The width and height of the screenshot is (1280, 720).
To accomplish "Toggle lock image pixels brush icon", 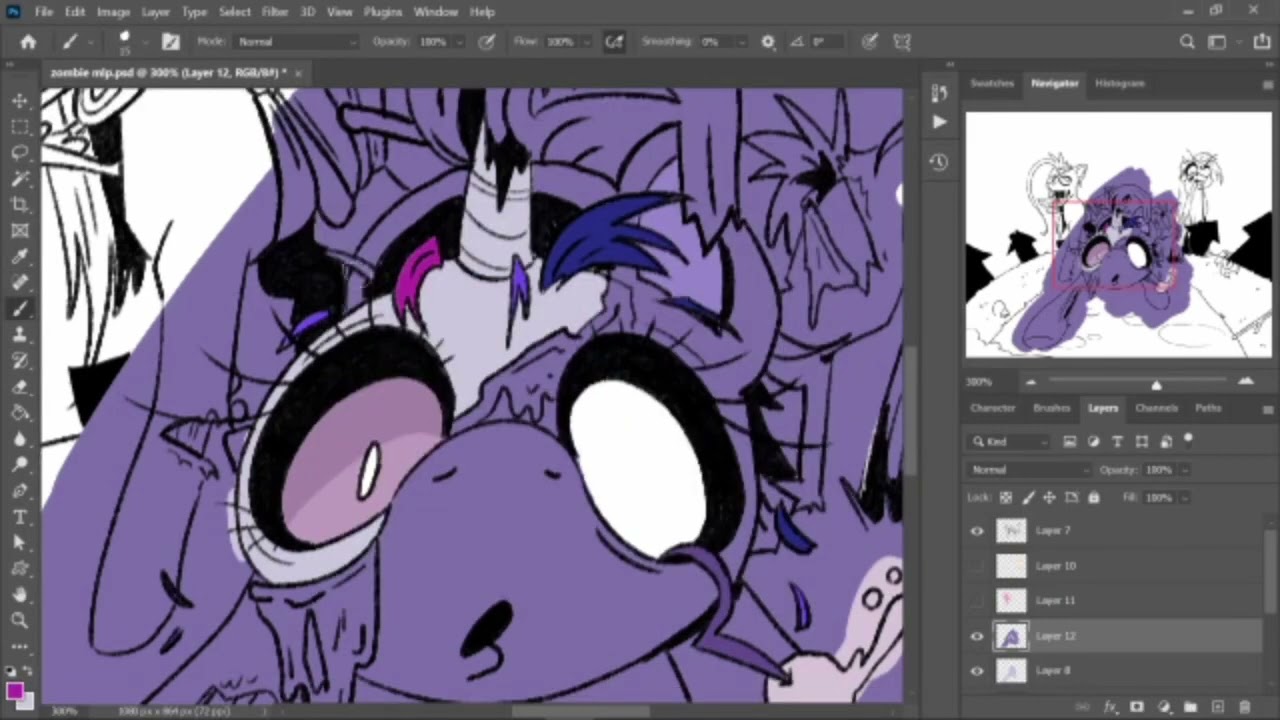I will [1027, 497].
